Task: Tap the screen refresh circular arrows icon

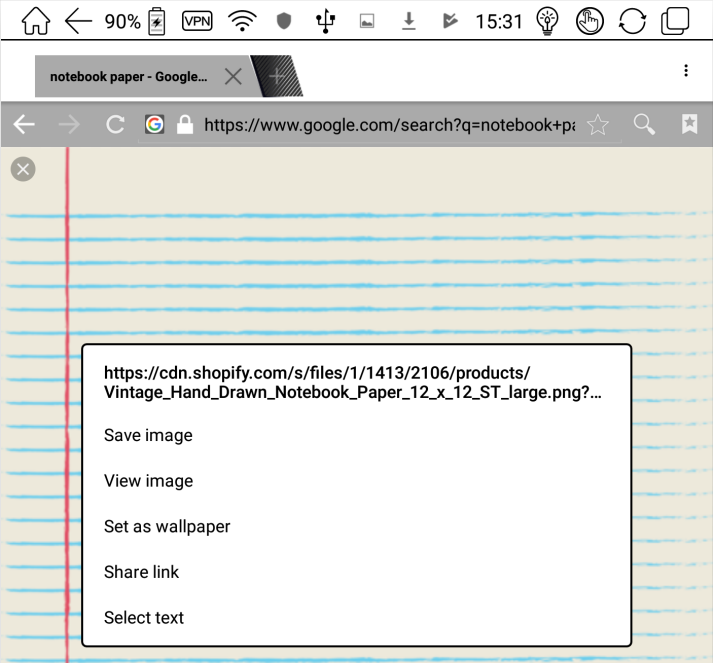Action: point(632,21)
